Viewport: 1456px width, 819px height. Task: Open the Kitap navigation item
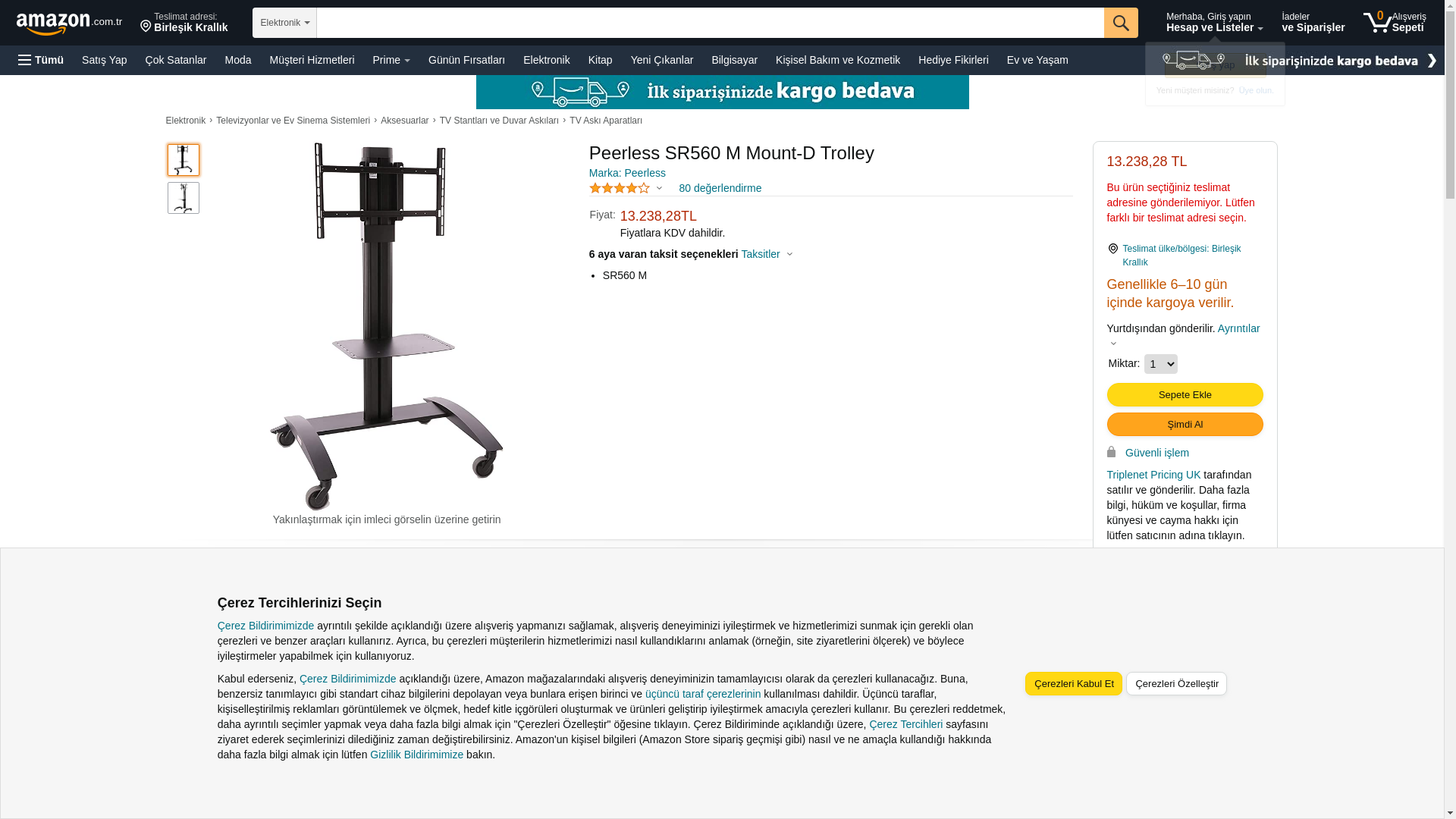click(600, 60)
